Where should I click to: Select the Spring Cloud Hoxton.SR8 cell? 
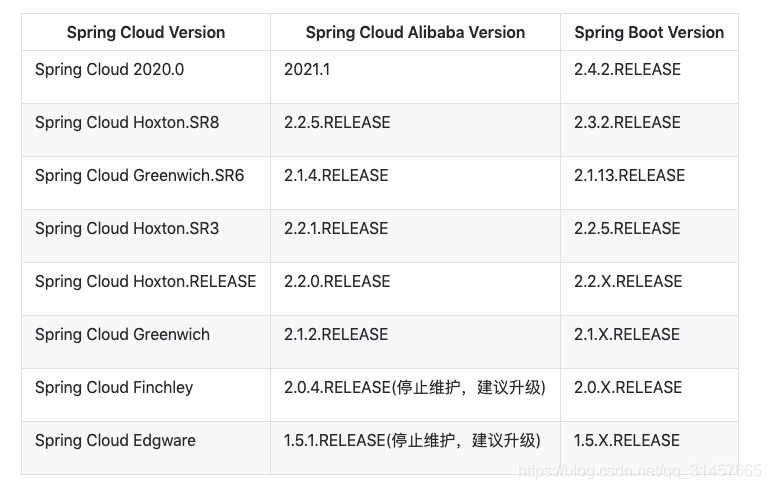click(x=127, y=123)
